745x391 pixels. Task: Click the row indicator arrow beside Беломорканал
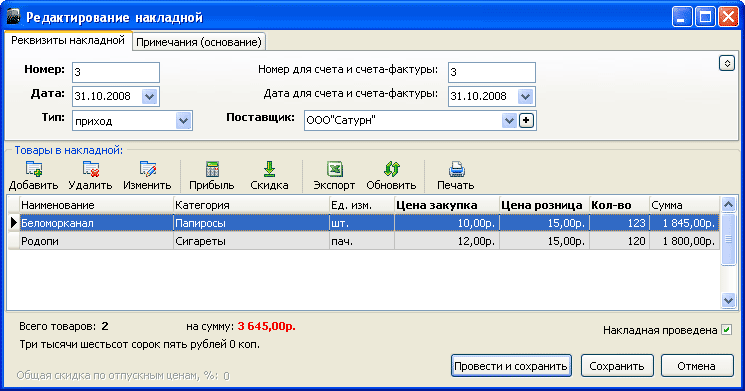[14, 223]
